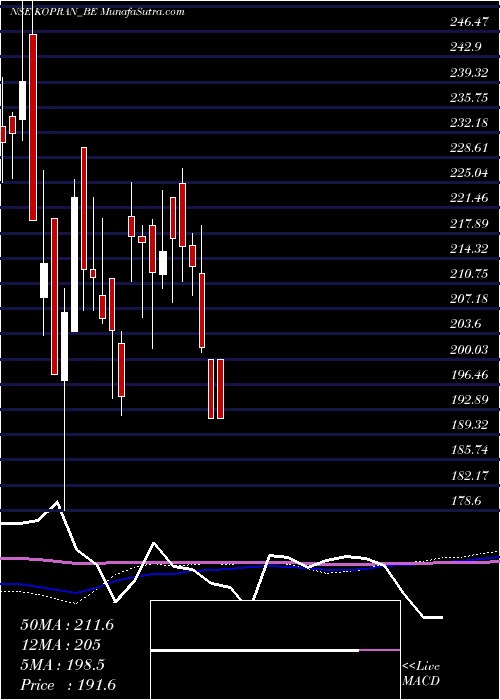The height and width of the screenshot is (700, 500).
Task: Click the 242.9 price axis label
Action: [x=465, y=47]
